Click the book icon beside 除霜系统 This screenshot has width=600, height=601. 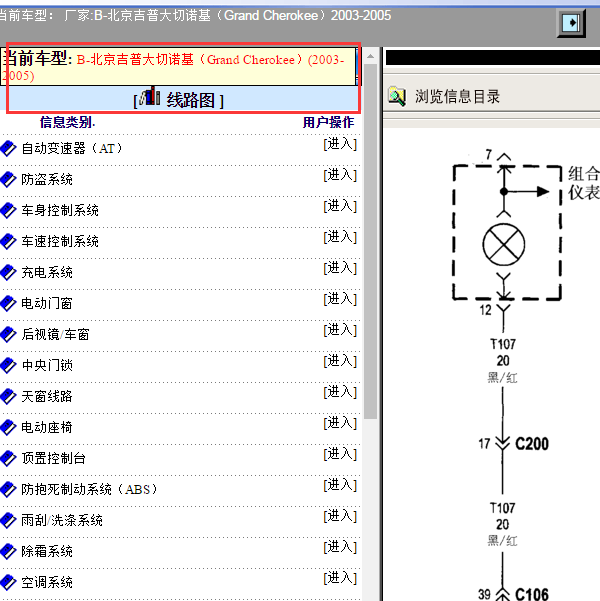8,552
